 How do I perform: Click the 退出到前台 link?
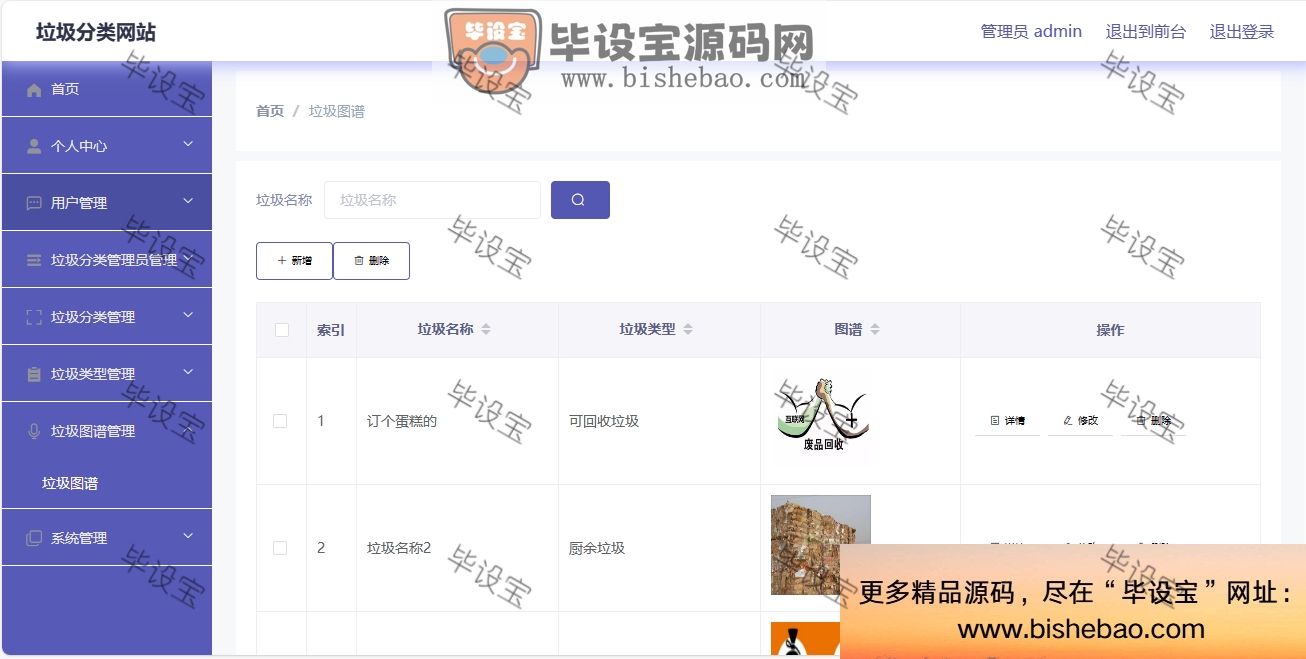click(1146, 32)
